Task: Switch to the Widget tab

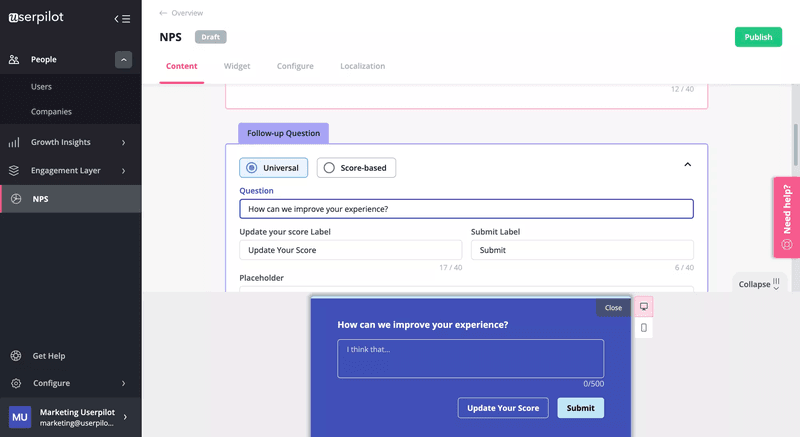Action: (237, 66)
